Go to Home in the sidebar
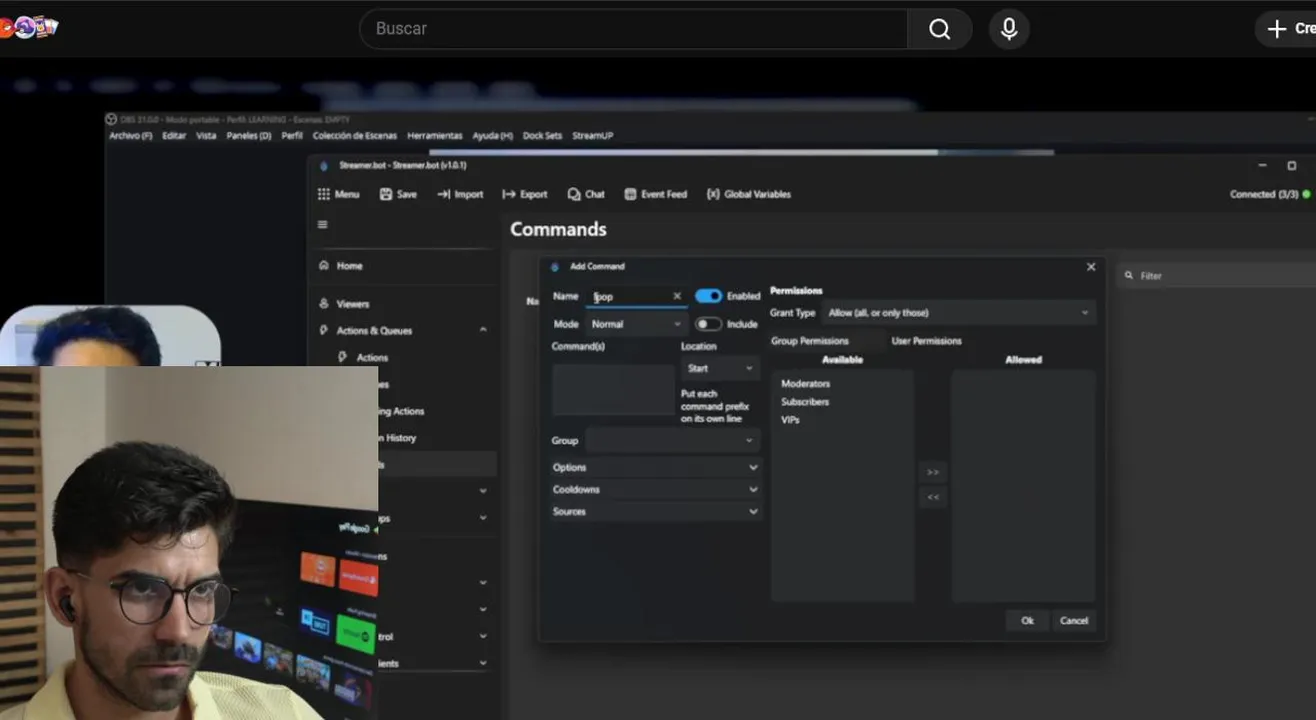The image size is (1316, 720). 340,266
